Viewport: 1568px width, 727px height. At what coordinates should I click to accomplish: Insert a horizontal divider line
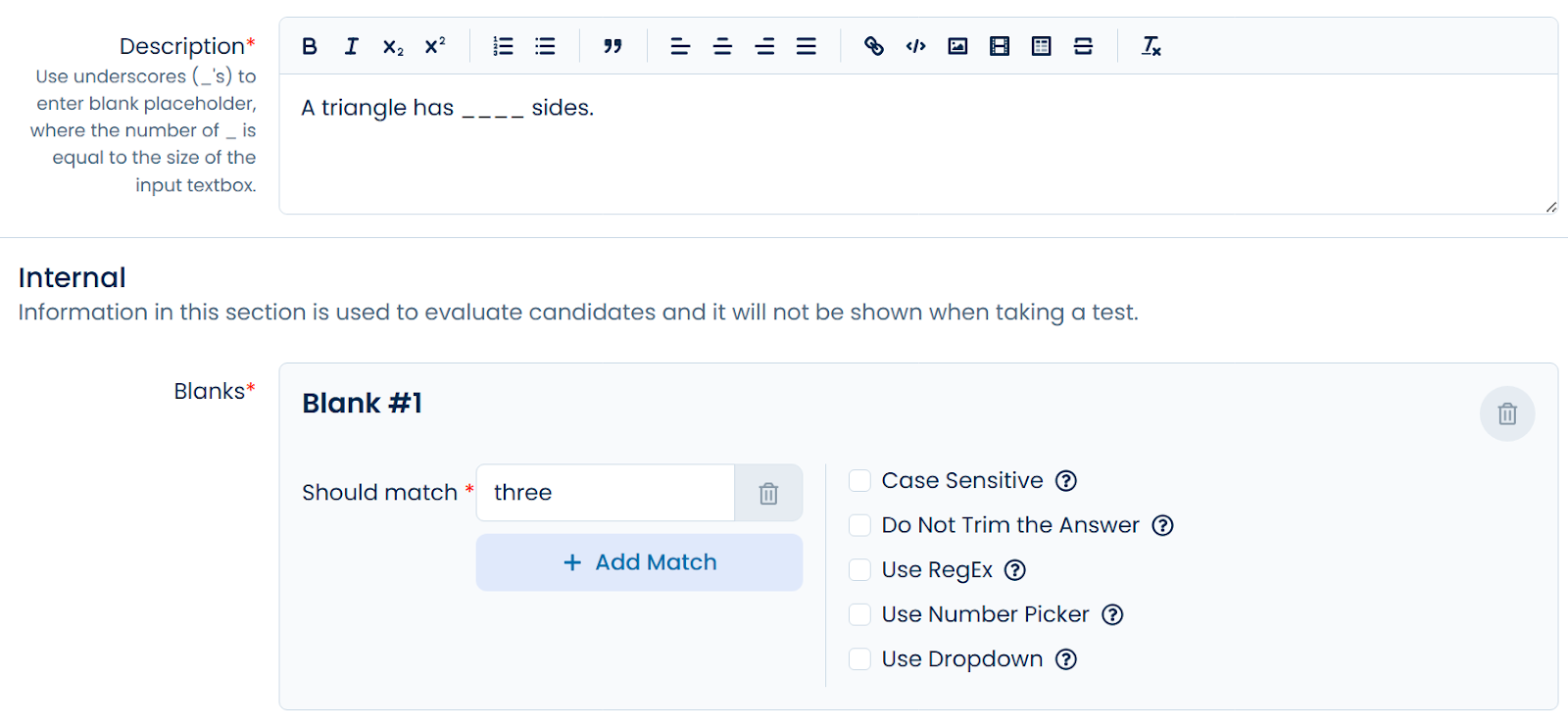pyautogui.click(x=1083, y=46)
